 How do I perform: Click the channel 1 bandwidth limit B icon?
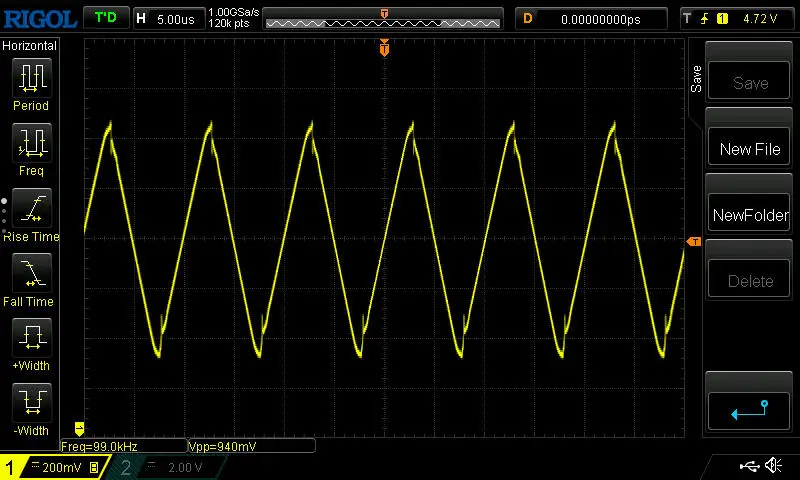[94, 467]
